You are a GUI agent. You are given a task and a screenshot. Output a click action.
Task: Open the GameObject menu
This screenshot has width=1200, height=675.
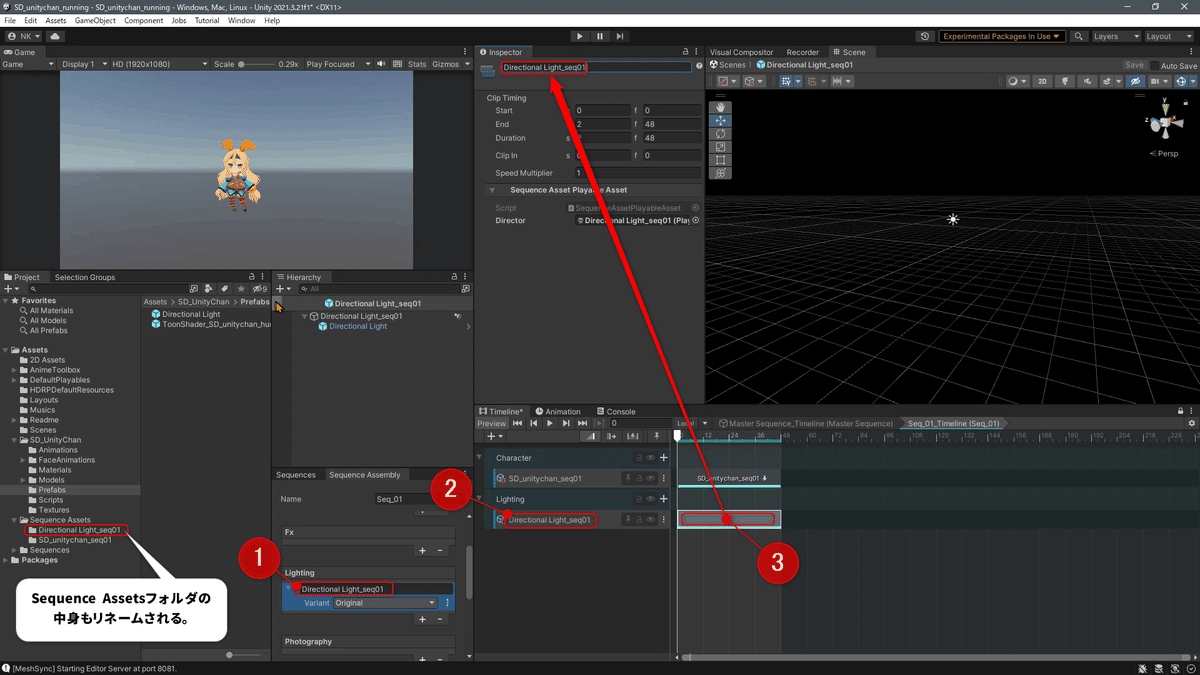tap(95, 20)
